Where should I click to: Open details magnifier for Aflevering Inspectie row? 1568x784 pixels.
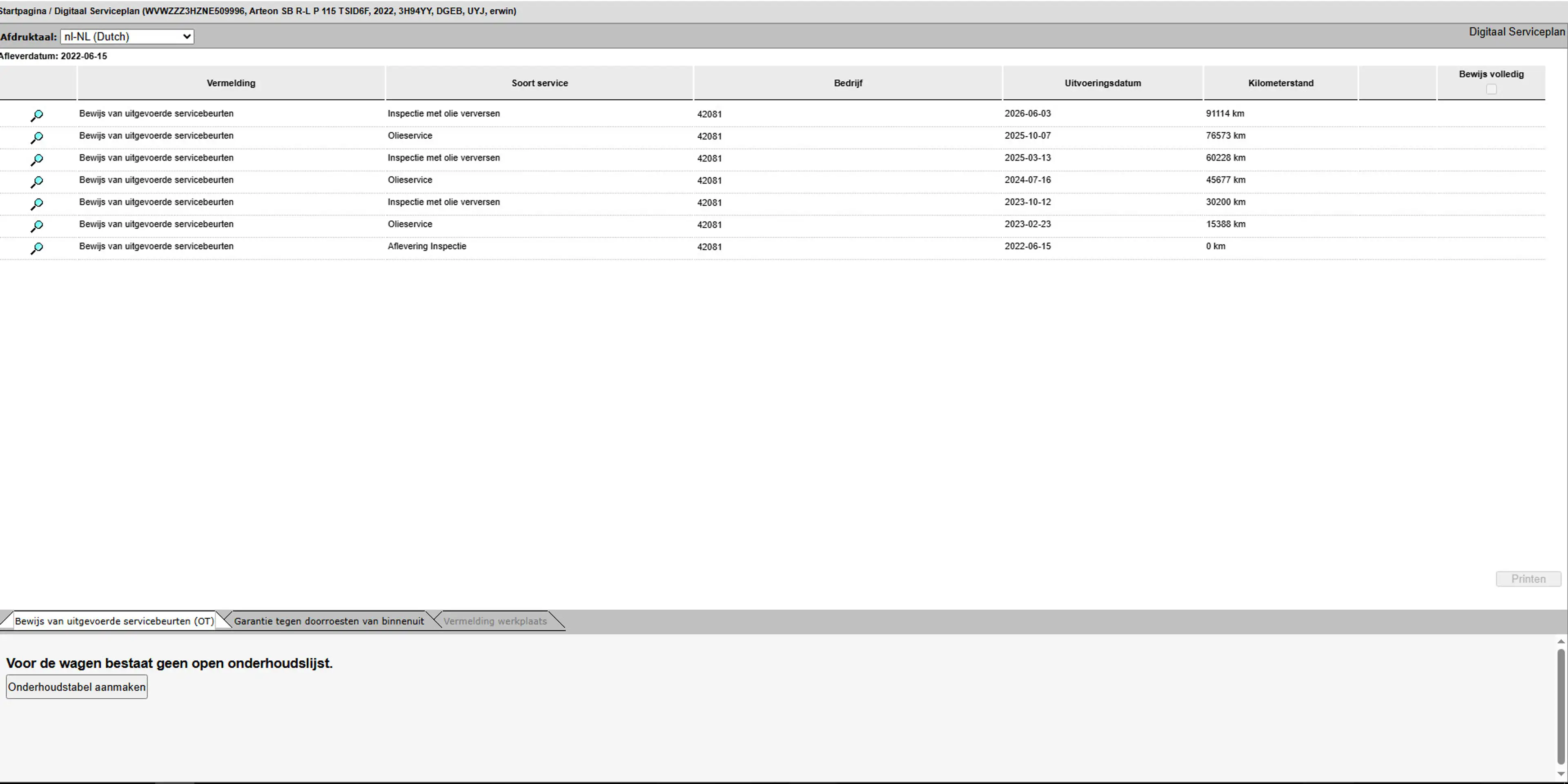tap(36, 248)
